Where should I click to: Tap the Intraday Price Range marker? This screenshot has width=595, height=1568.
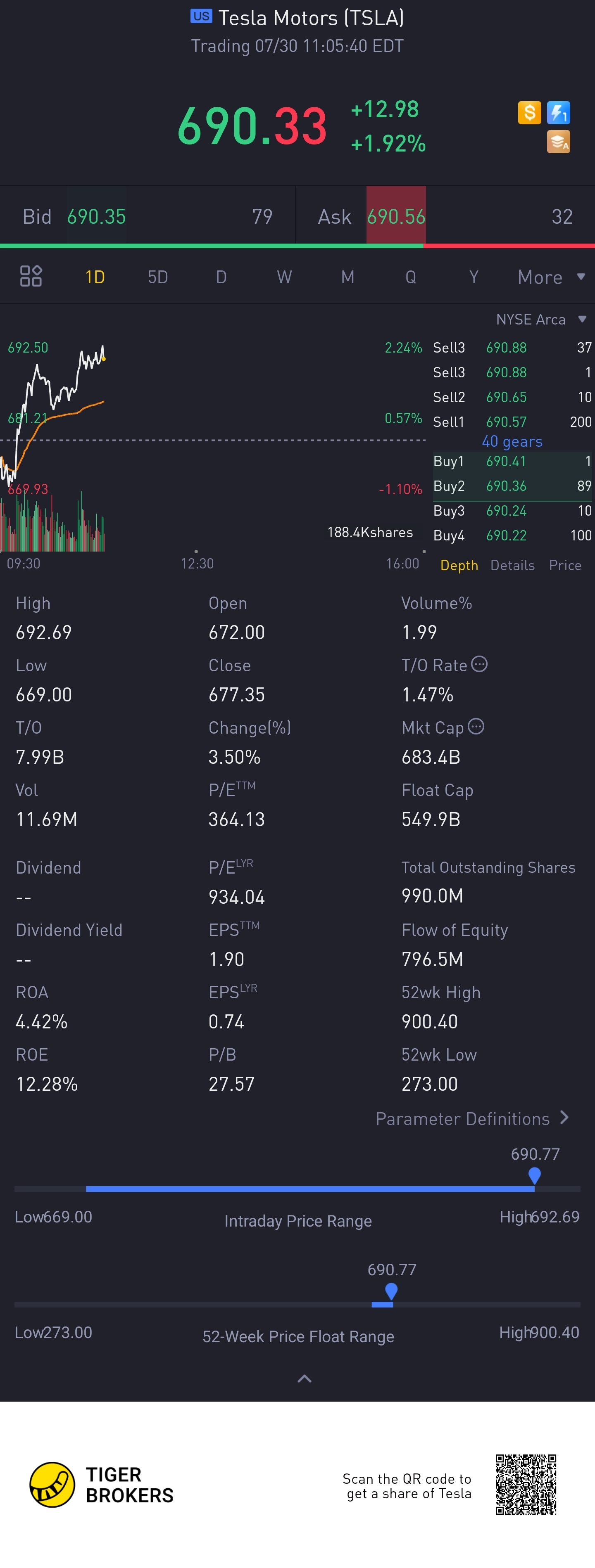click(x=535, y=1176)
